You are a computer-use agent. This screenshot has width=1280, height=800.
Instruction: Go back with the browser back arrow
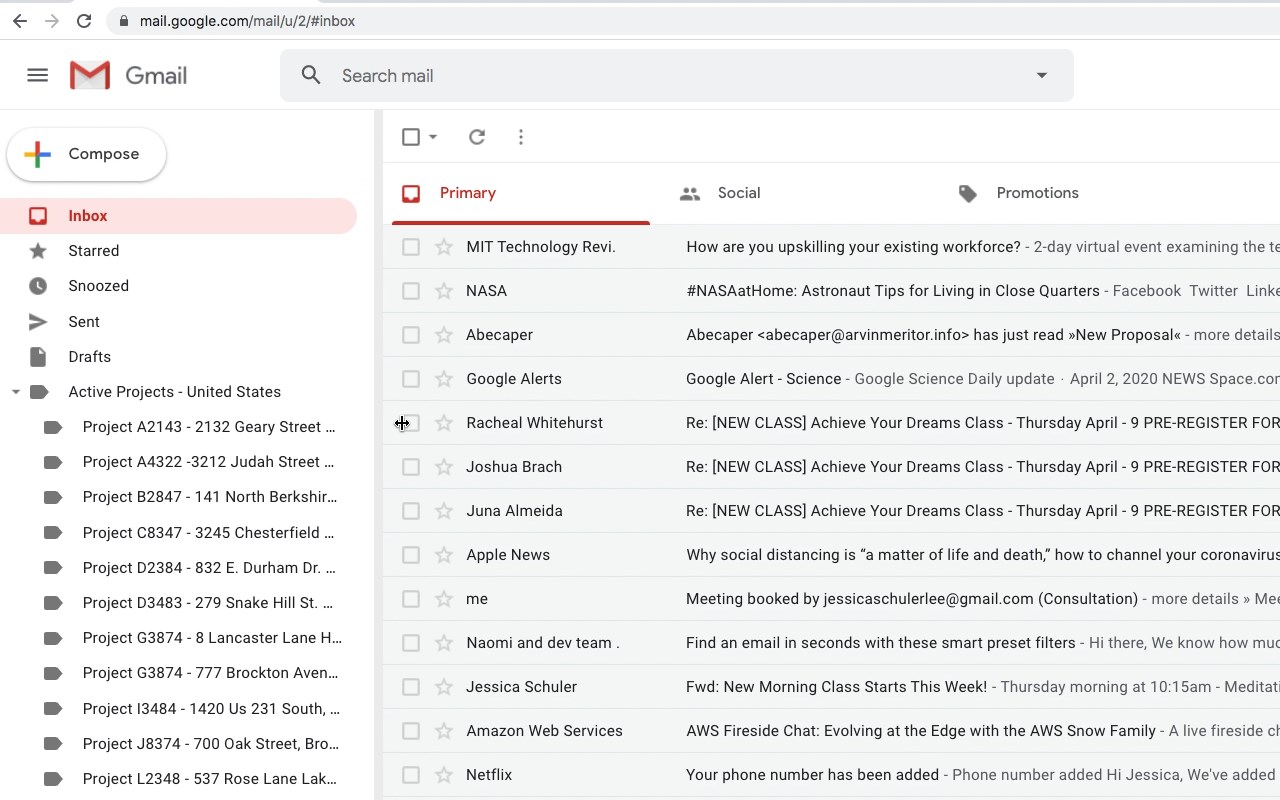coord(20,20)
